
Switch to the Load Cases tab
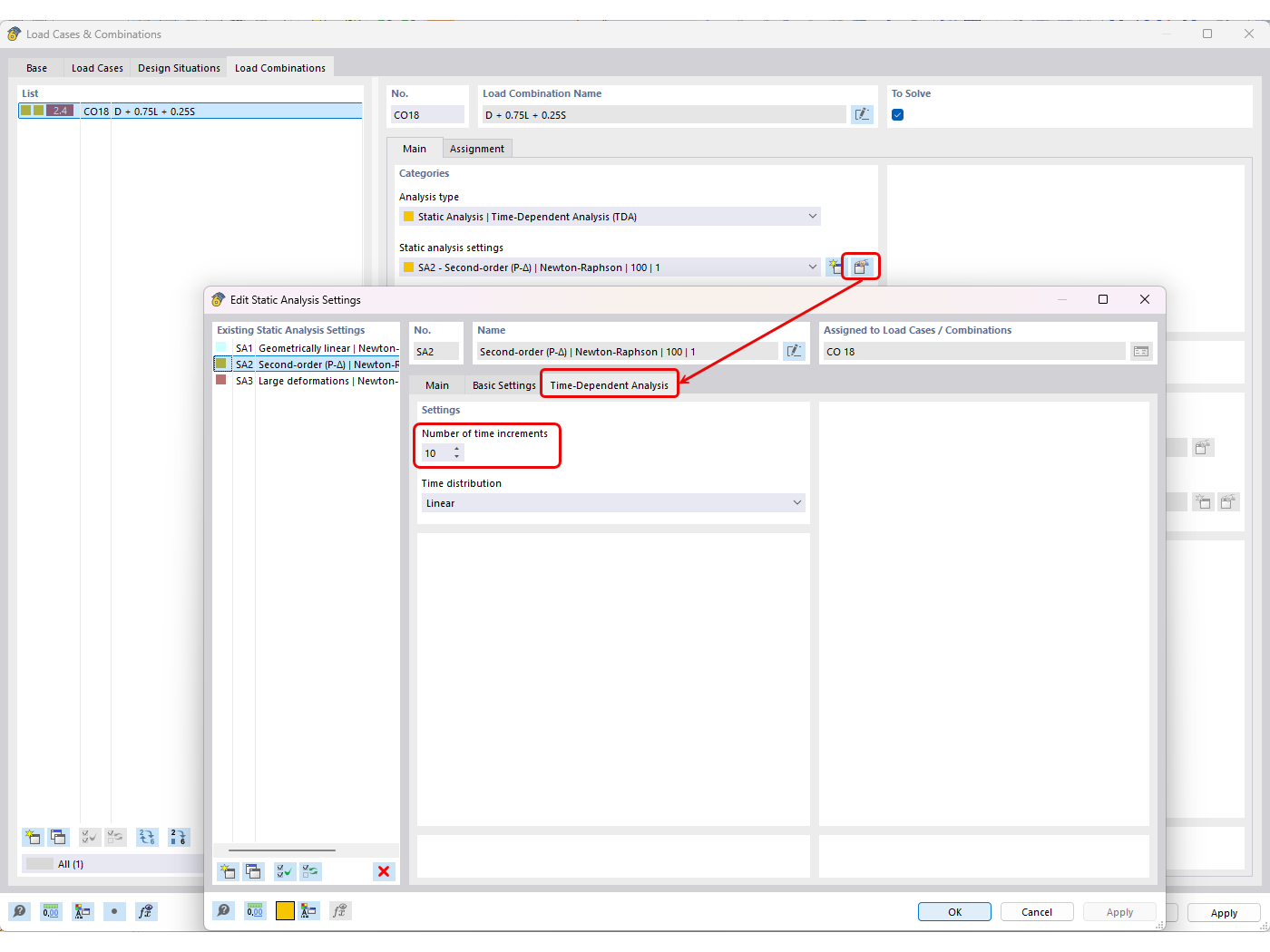(x=96, y=66)
